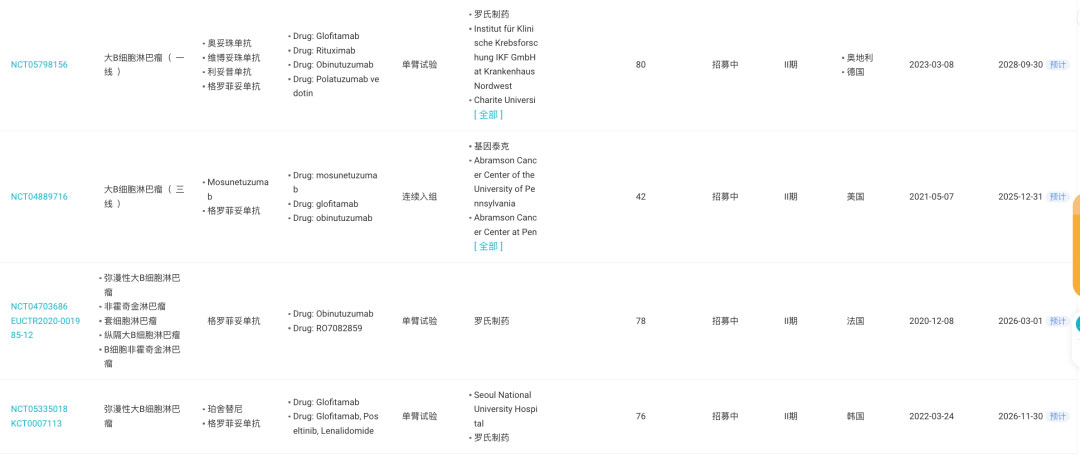1080x456 pixels.
Task: Click the 奥妥珠单抗 drug name
Action: 228,43
